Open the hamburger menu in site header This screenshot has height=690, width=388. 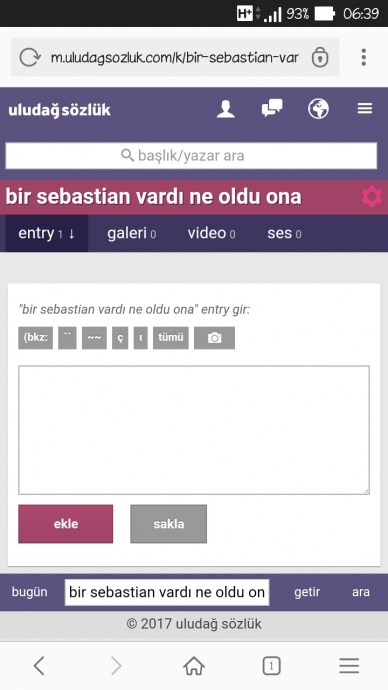[x=365, y=108]
